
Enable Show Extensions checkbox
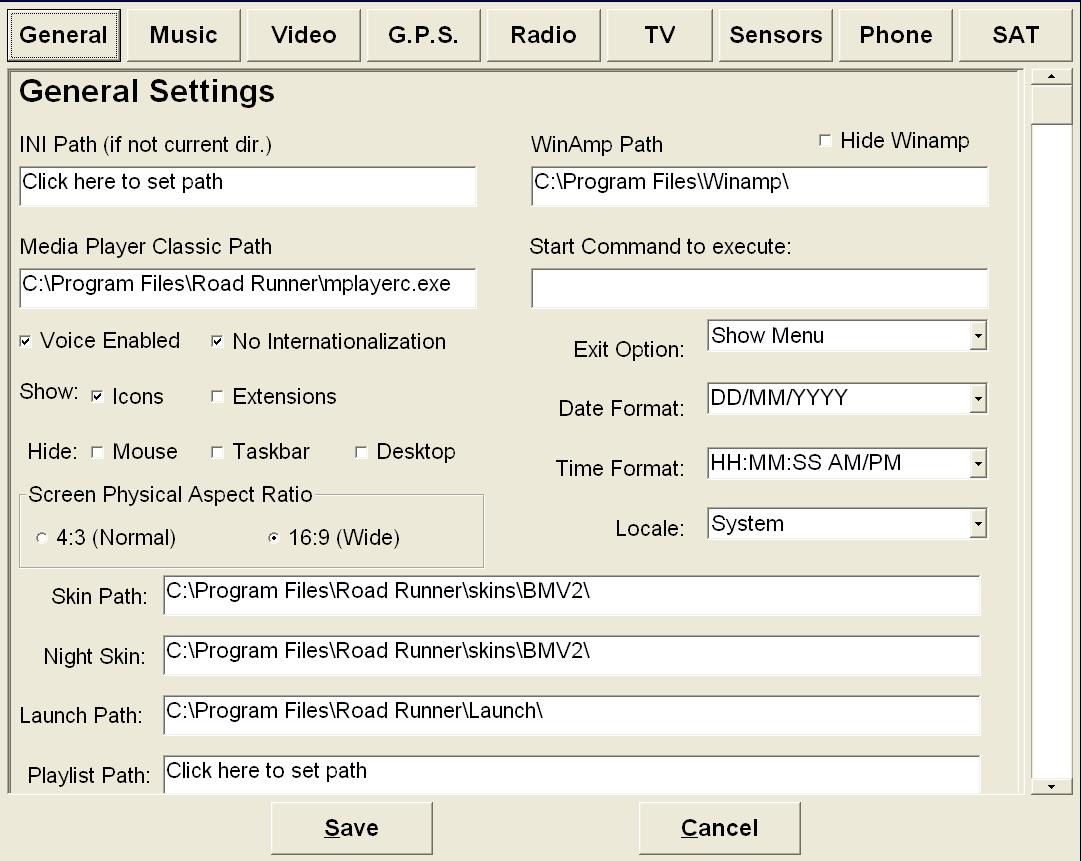click(x=217, y=397)
